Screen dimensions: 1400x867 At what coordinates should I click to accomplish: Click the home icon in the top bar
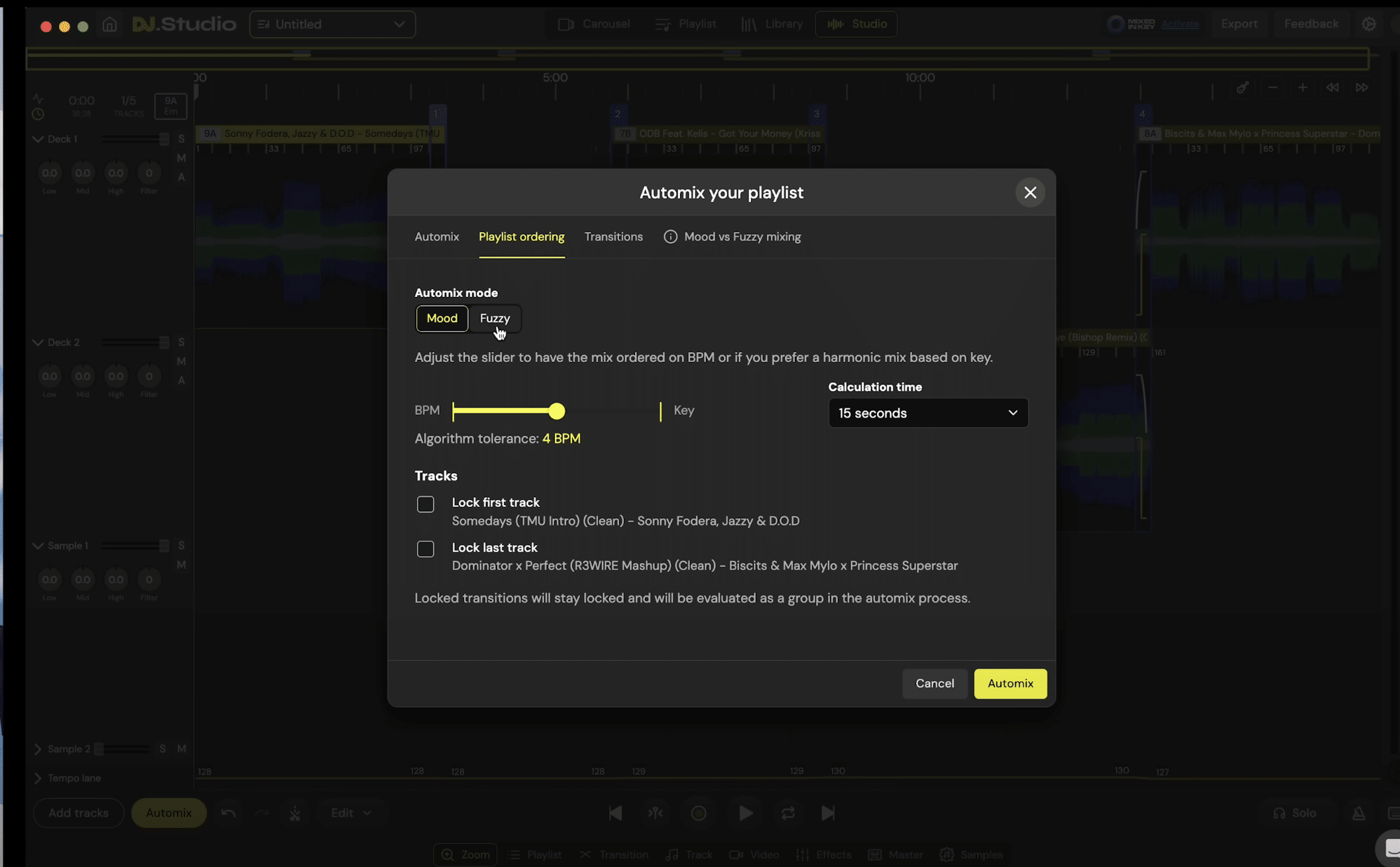pos(109,25)
